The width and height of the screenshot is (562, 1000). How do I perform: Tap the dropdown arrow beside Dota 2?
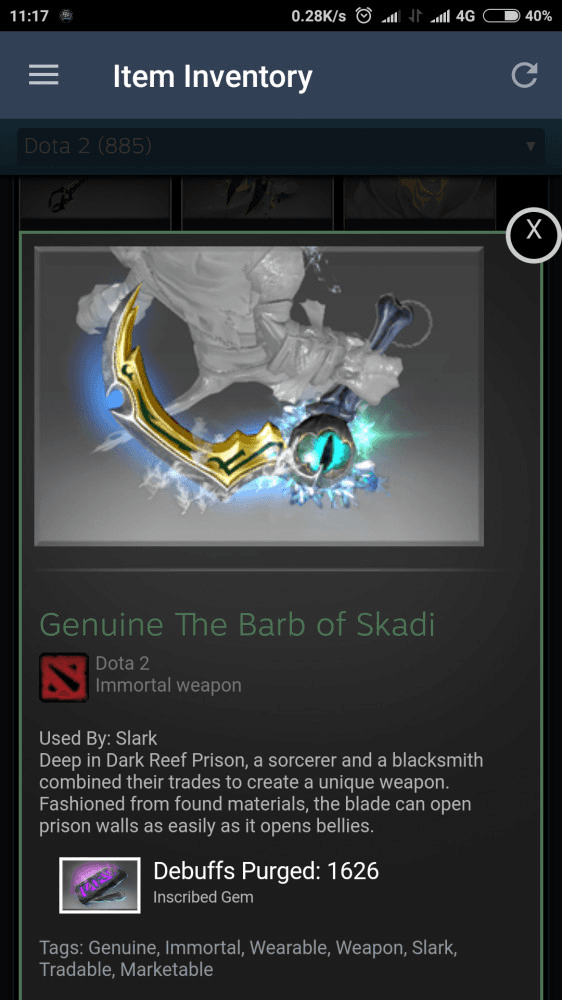(530, 147)
